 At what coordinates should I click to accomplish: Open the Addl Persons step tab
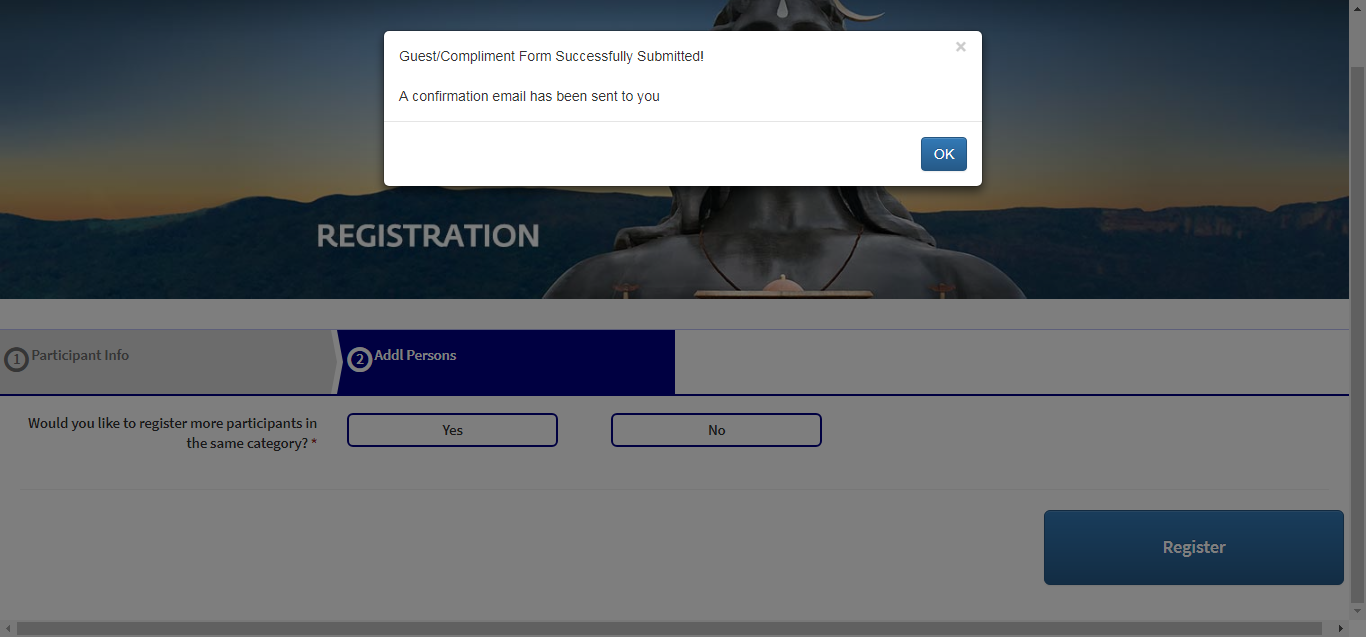[505, 361]
